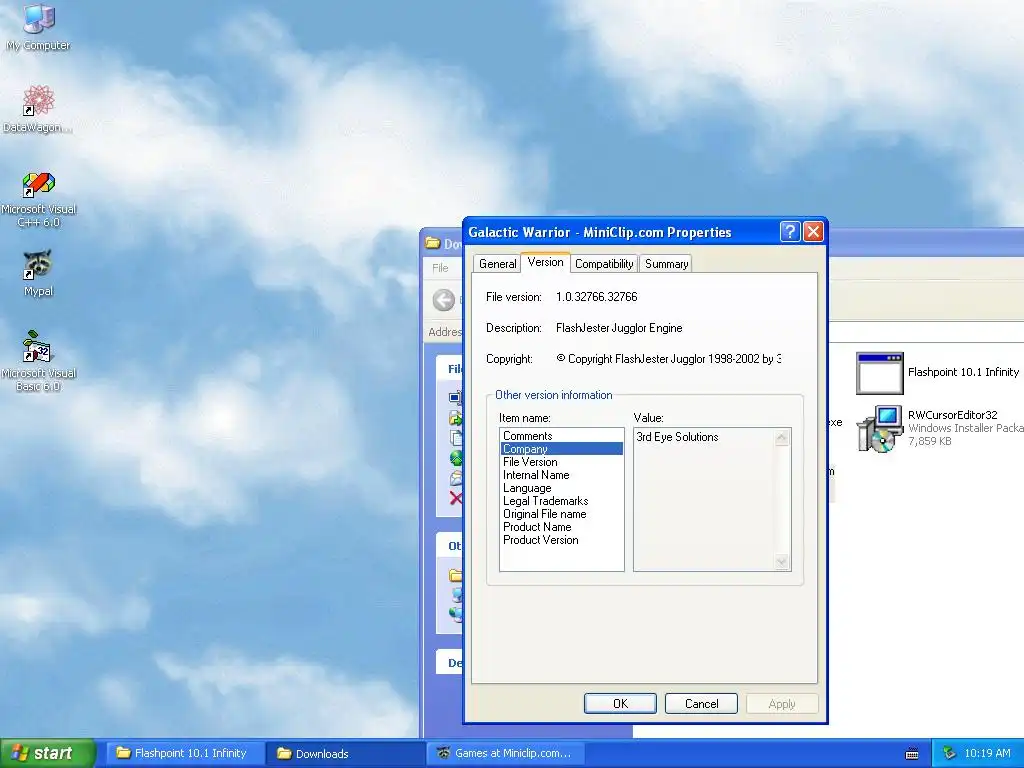Viewport: 1024px width, 768px height.
Task: Select Language in the item name list
Action: tap(562, 488)
